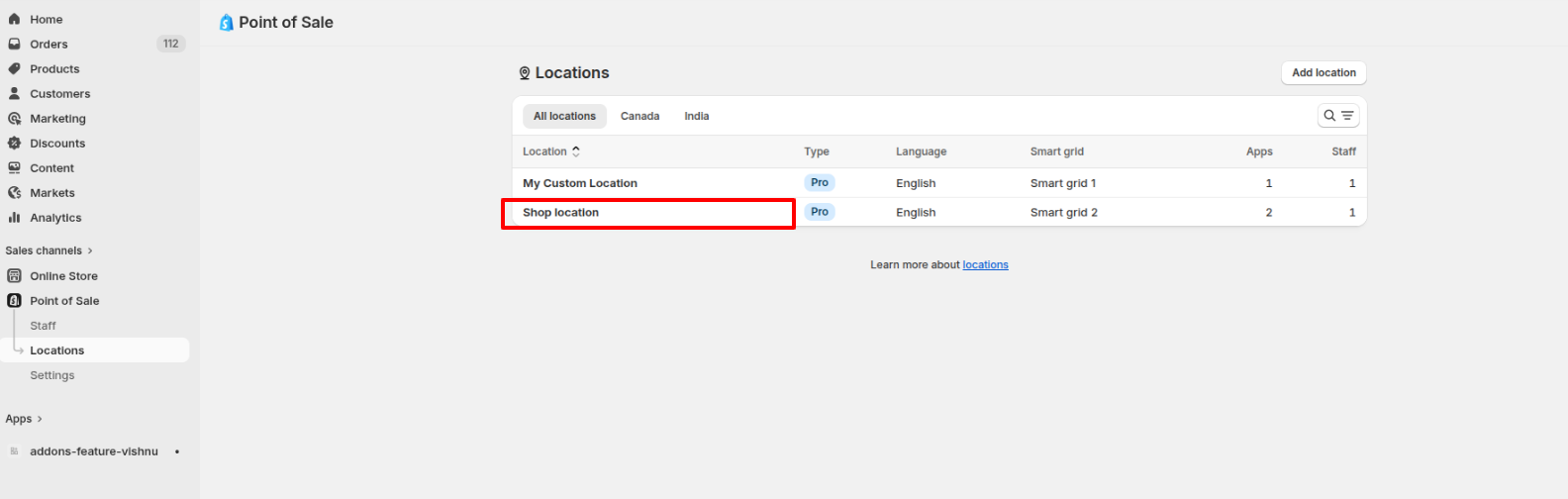
Task: Open Orders via its inbox icon
Action: tap(14, 44)
